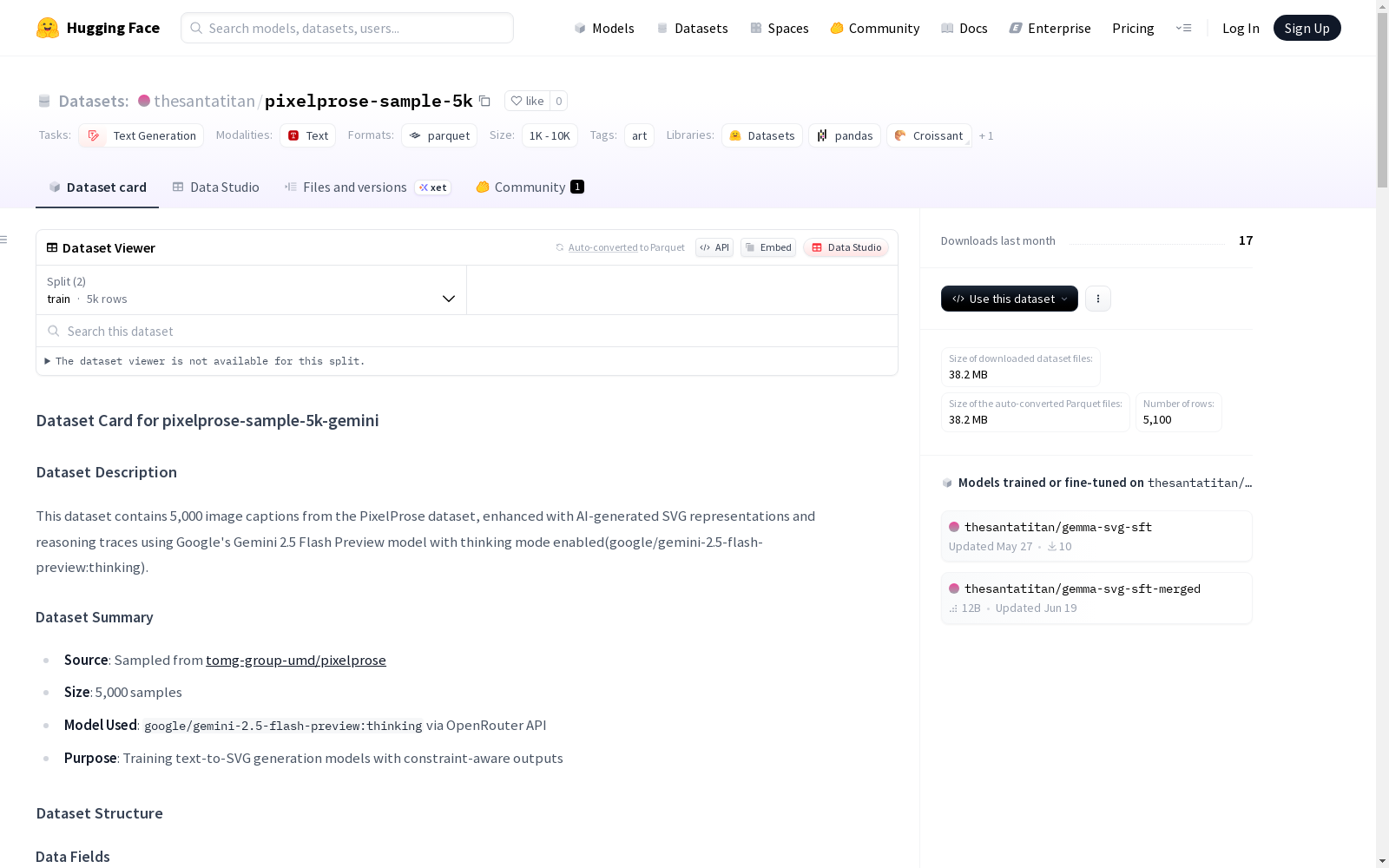Image resolution: width=1389 pixels, height=868 pixels.
Task: Click the google/gemini-2.5-flash-preview:thinking code text
Action: pyautogui.click(x=283, y=726)
